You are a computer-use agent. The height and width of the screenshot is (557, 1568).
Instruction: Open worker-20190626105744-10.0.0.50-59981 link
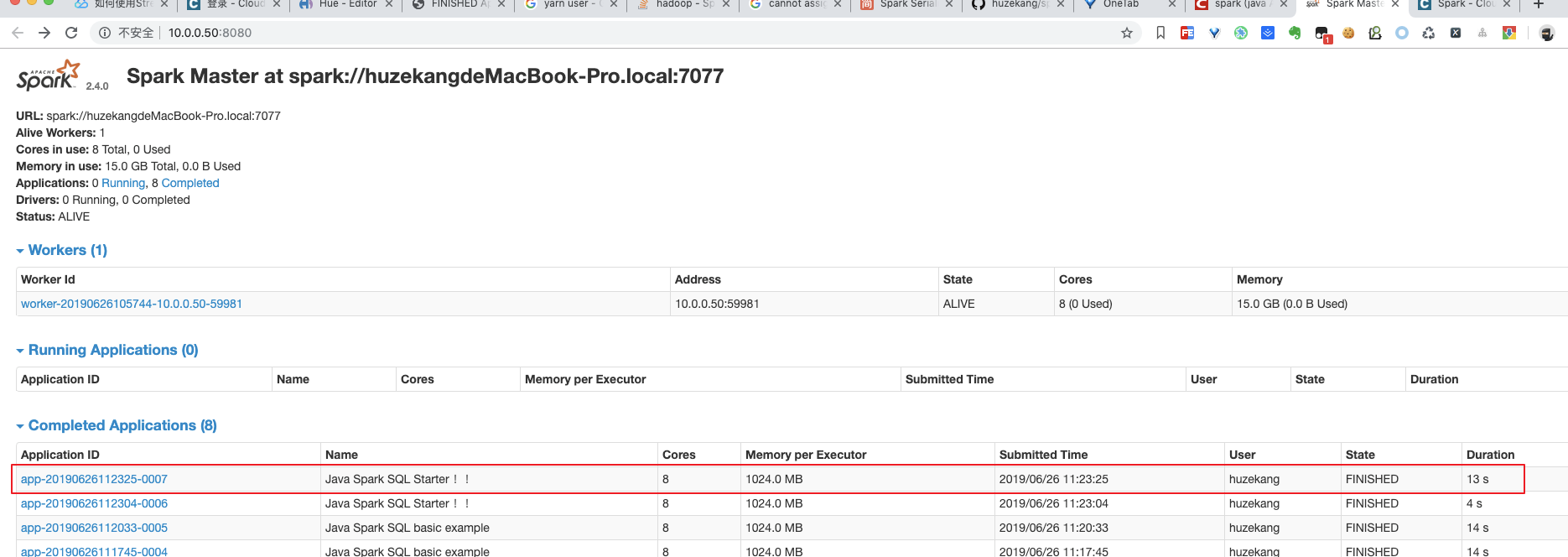coord(132,304)
